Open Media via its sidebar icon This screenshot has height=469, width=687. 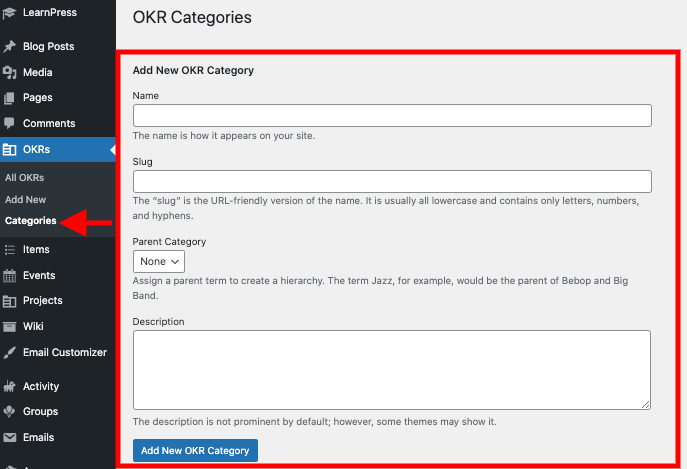10,72
